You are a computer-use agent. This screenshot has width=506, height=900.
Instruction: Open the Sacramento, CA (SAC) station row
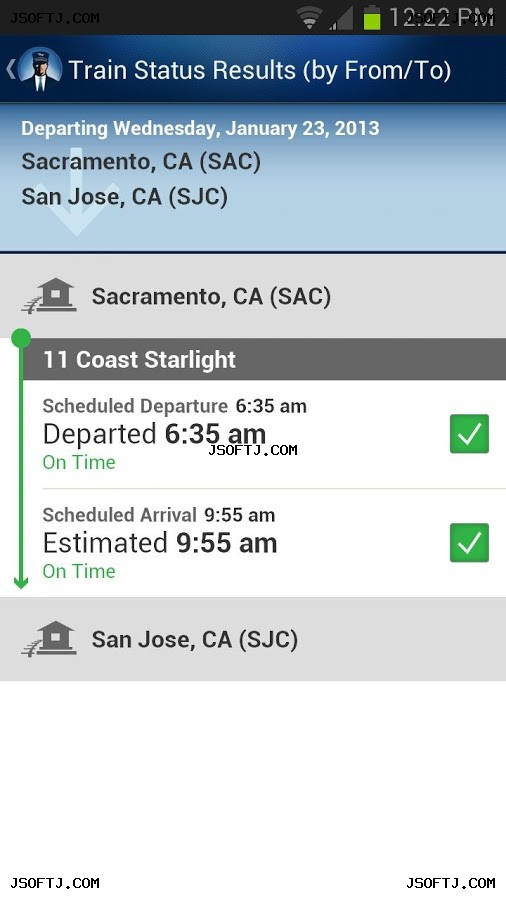point(253,296)
